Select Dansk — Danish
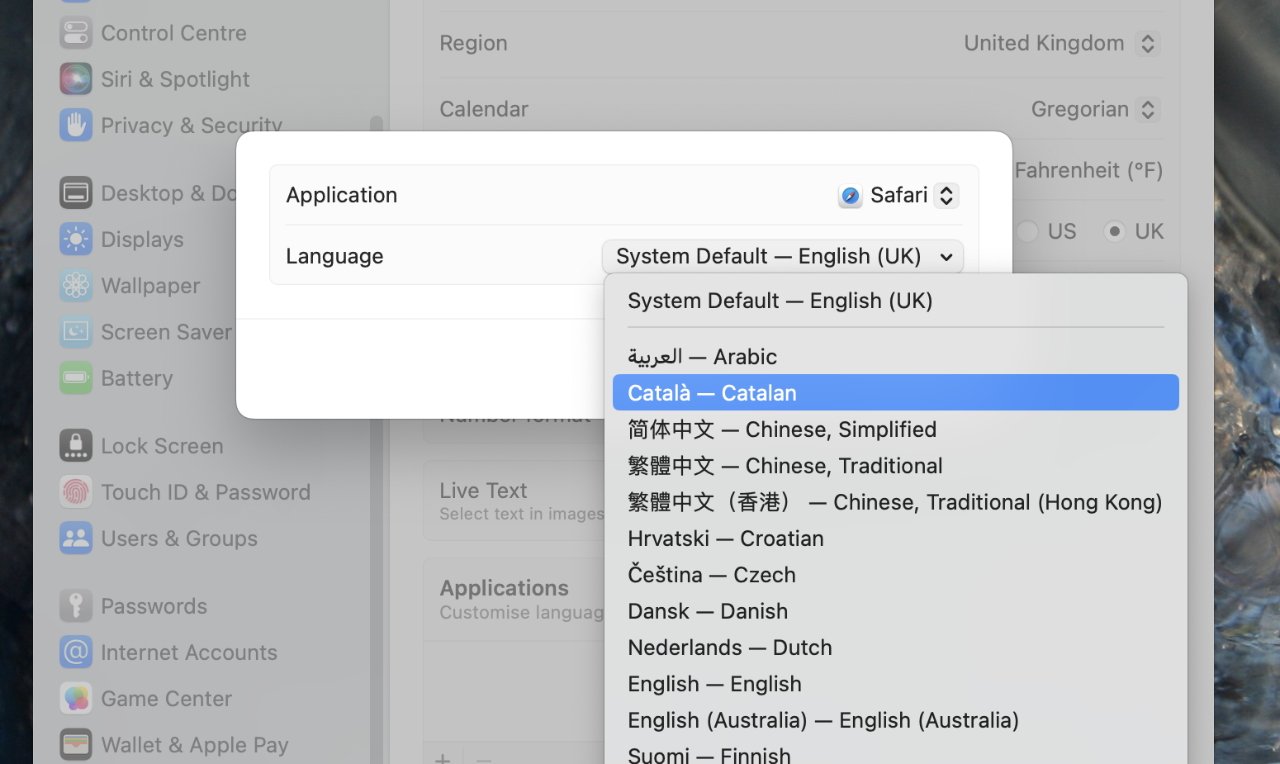 896,611
